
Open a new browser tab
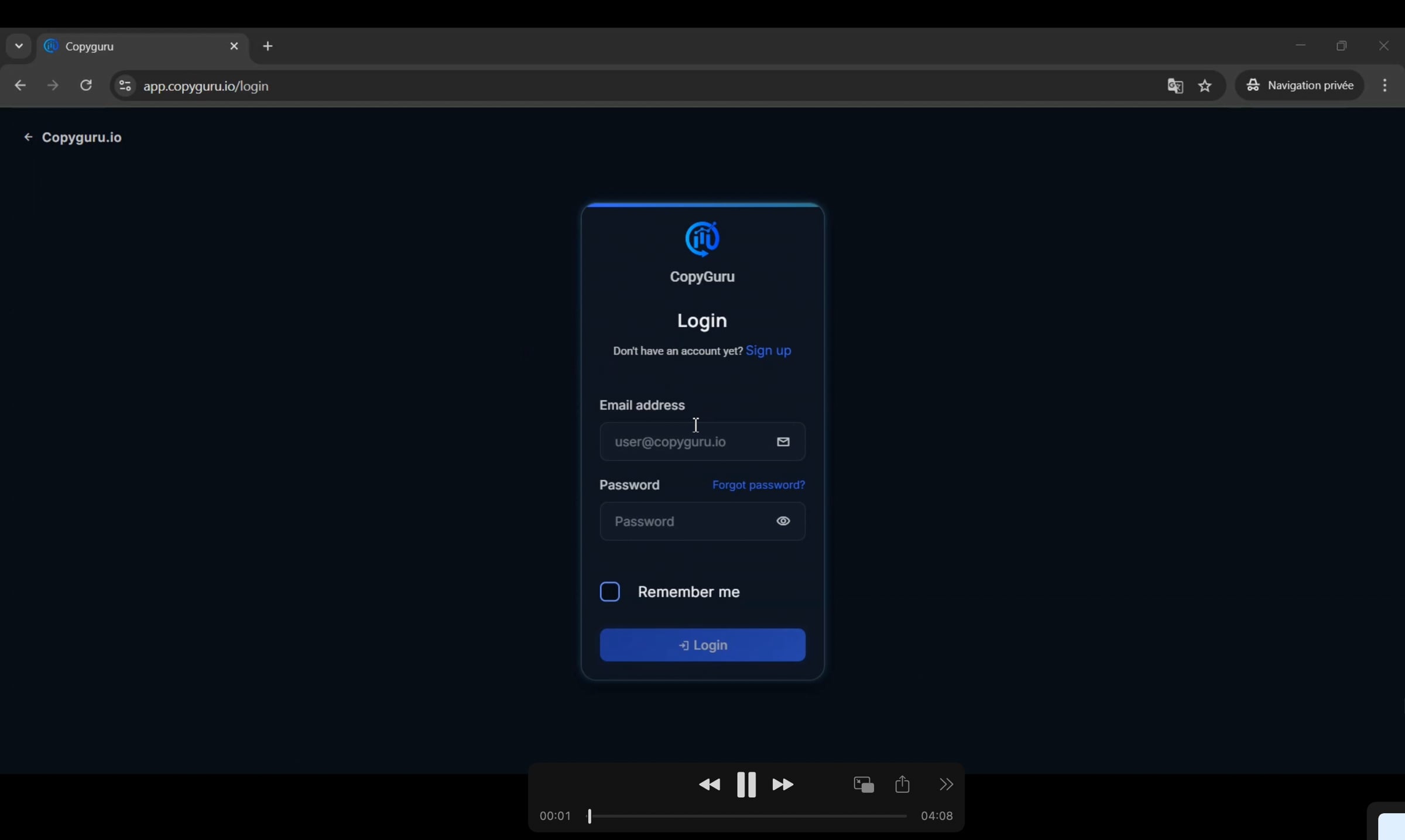268,46
